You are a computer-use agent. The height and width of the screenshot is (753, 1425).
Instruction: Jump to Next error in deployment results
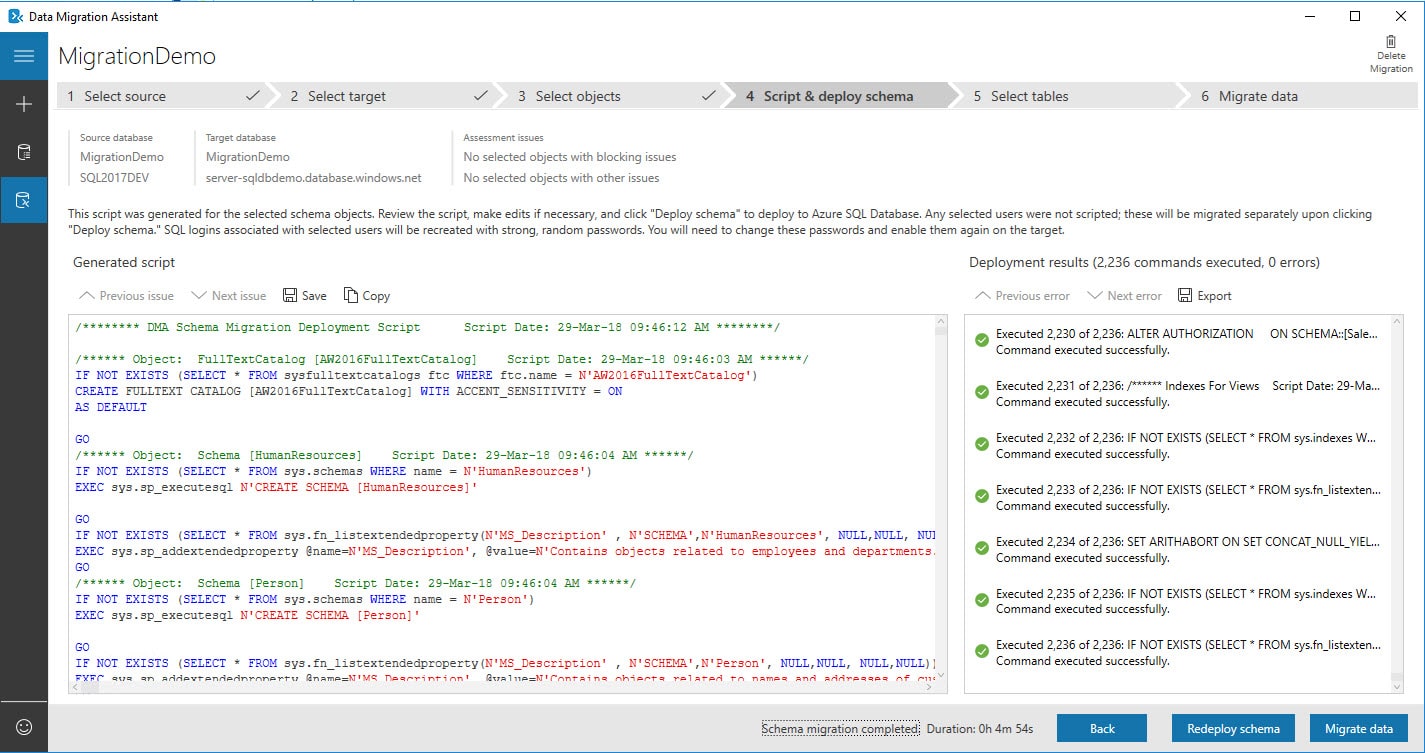[x=1125, y=296]
